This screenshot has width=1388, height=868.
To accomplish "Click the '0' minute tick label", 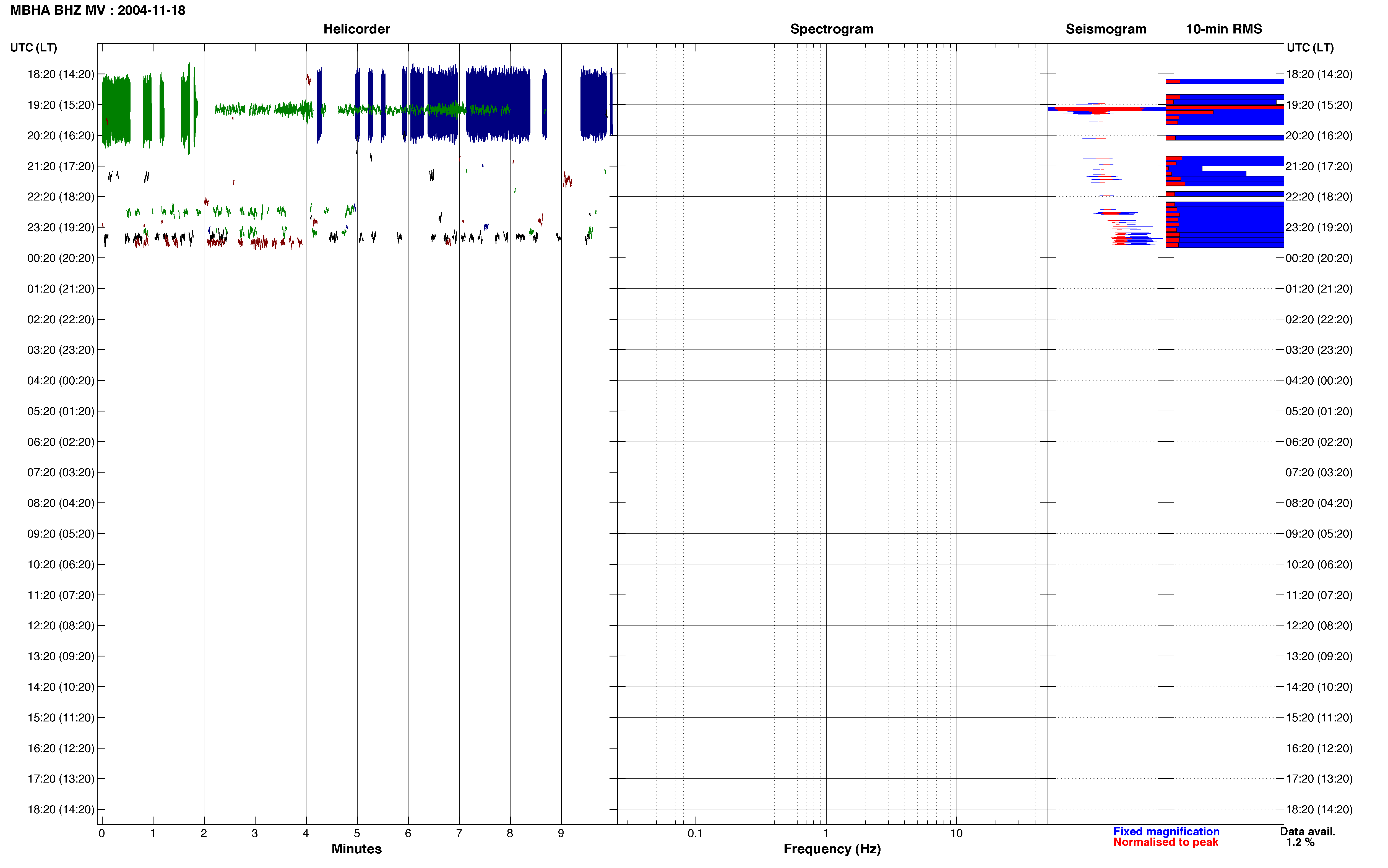I will pos(101,833).
